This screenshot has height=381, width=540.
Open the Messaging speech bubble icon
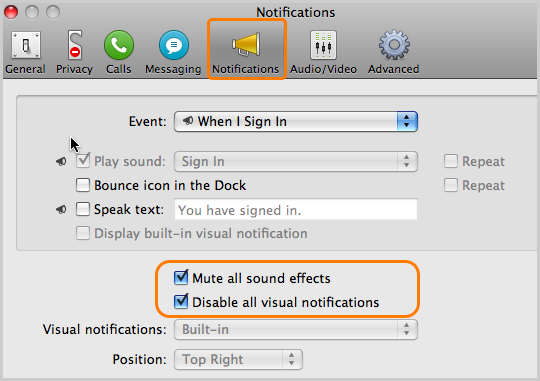coord(174,45)
